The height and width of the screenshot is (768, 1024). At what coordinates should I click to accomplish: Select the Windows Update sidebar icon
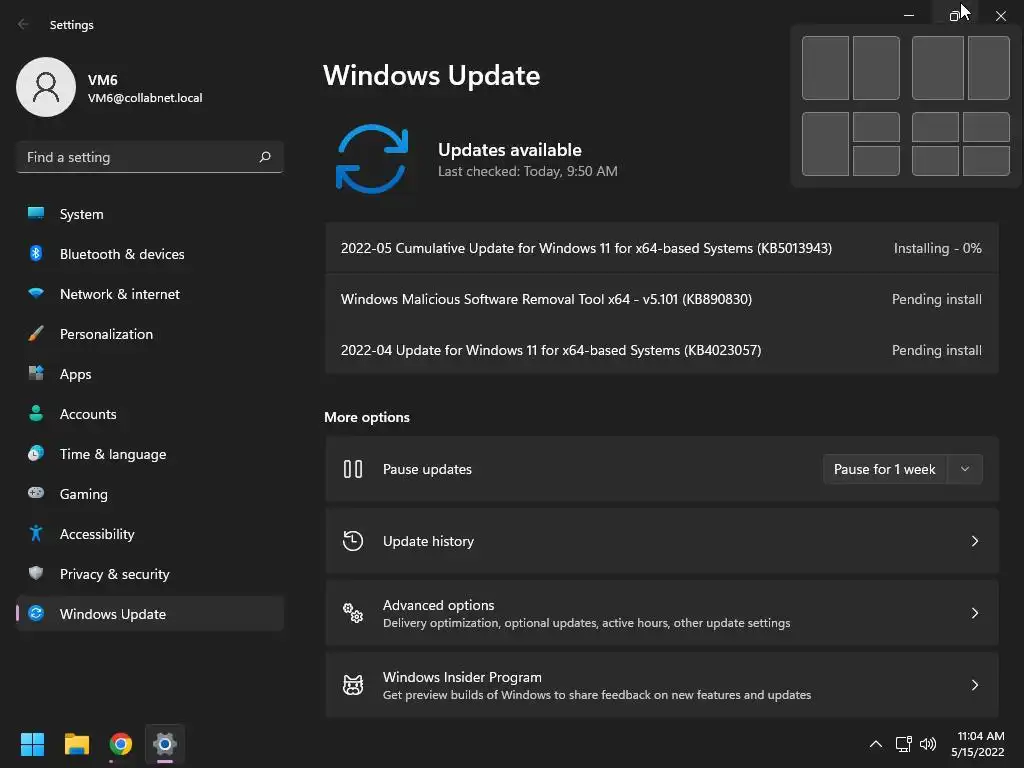pyautogui.click(x=36, y=613)
